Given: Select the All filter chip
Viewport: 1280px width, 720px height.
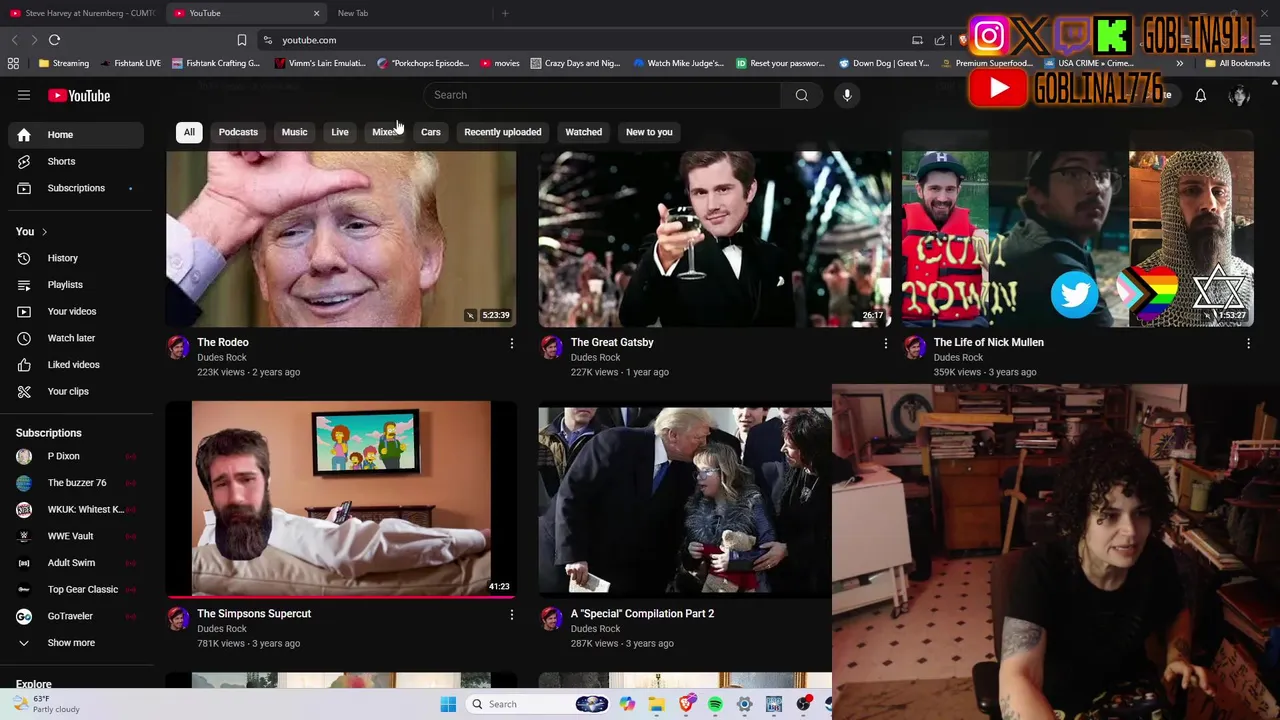Looking at the screenshot, I should (x=189, y=132).
